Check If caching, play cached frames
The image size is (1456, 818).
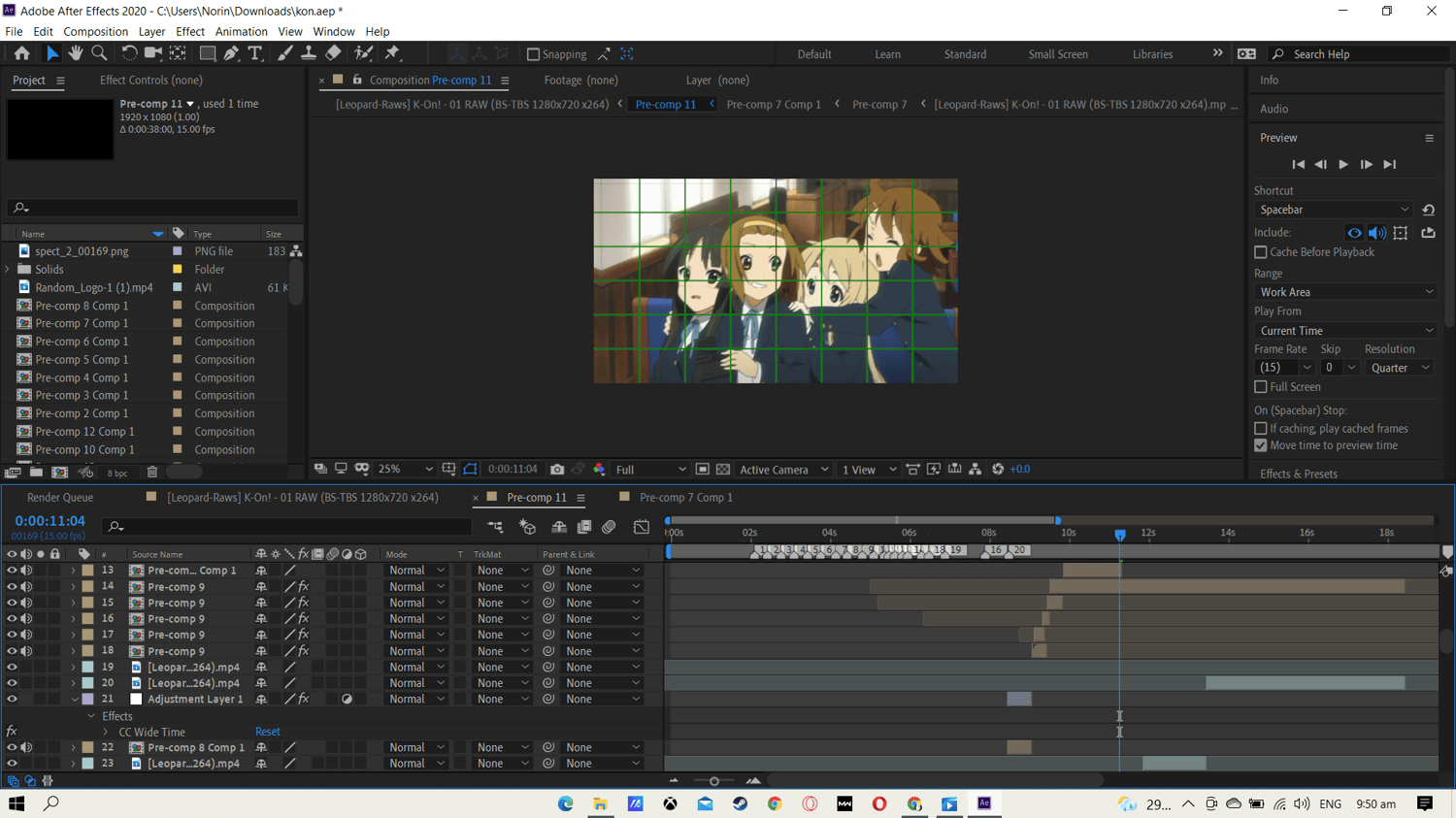[1261, 429]
